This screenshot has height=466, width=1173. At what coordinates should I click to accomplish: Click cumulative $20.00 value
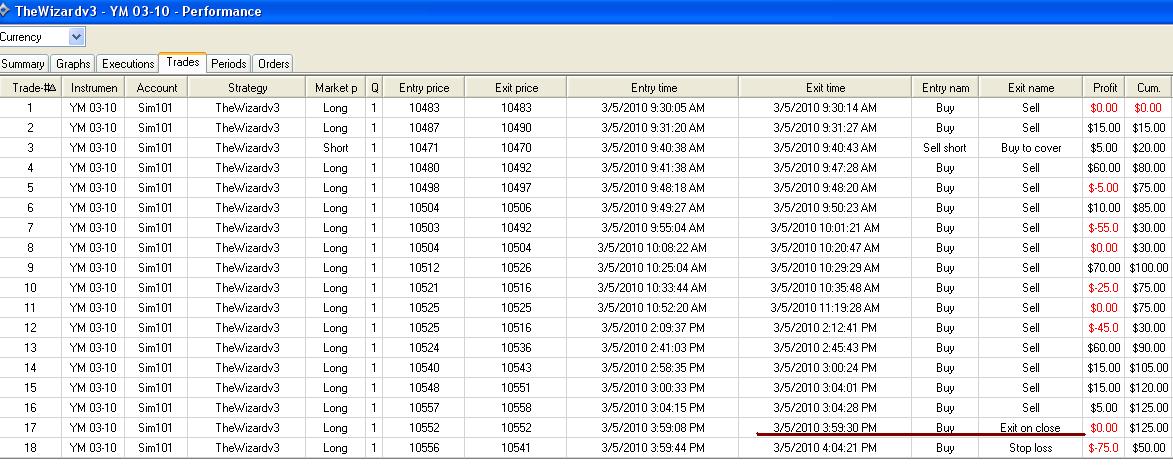click(1148, 148)
